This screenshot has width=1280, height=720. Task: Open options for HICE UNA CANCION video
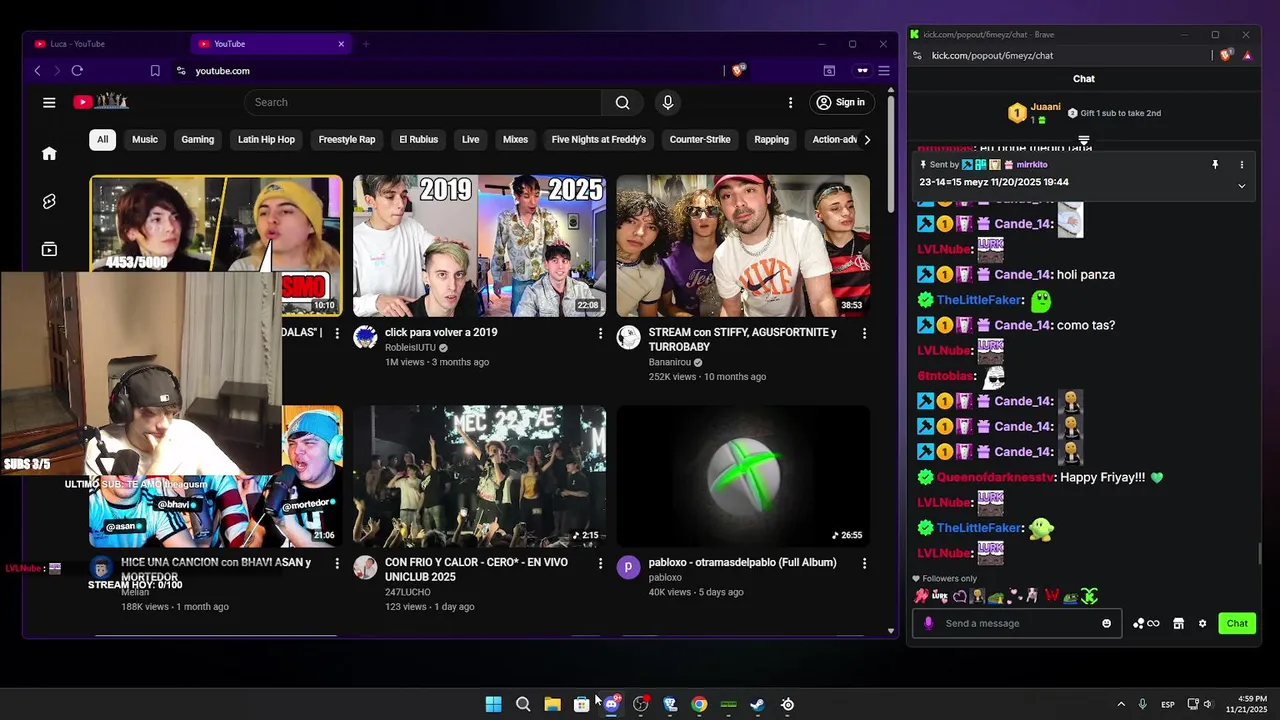click(x=337, y=564)
